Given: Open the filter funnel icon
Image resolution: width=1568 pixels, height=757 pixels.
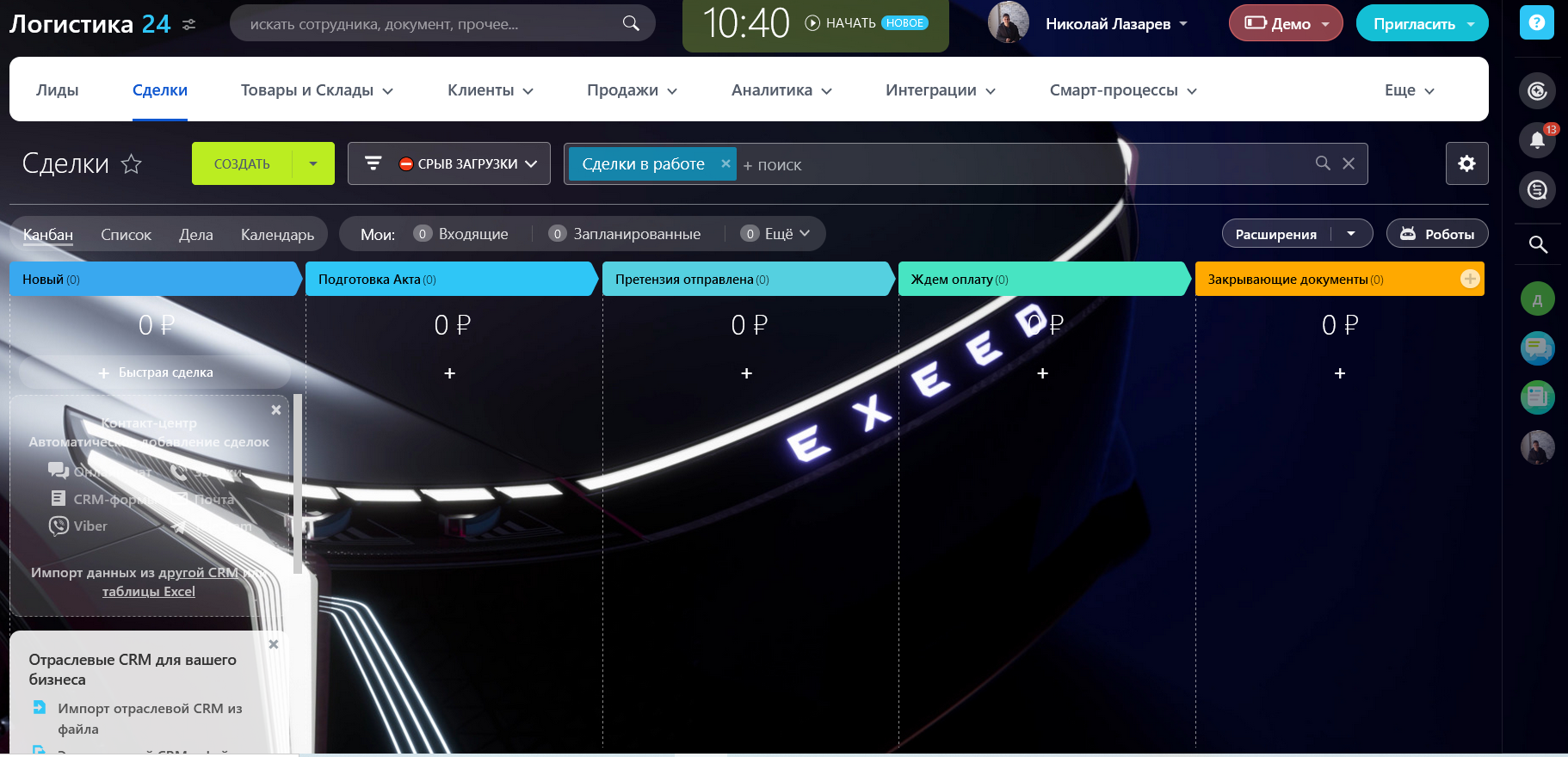Looking at the screenshot, I should (x=373, y=163).
